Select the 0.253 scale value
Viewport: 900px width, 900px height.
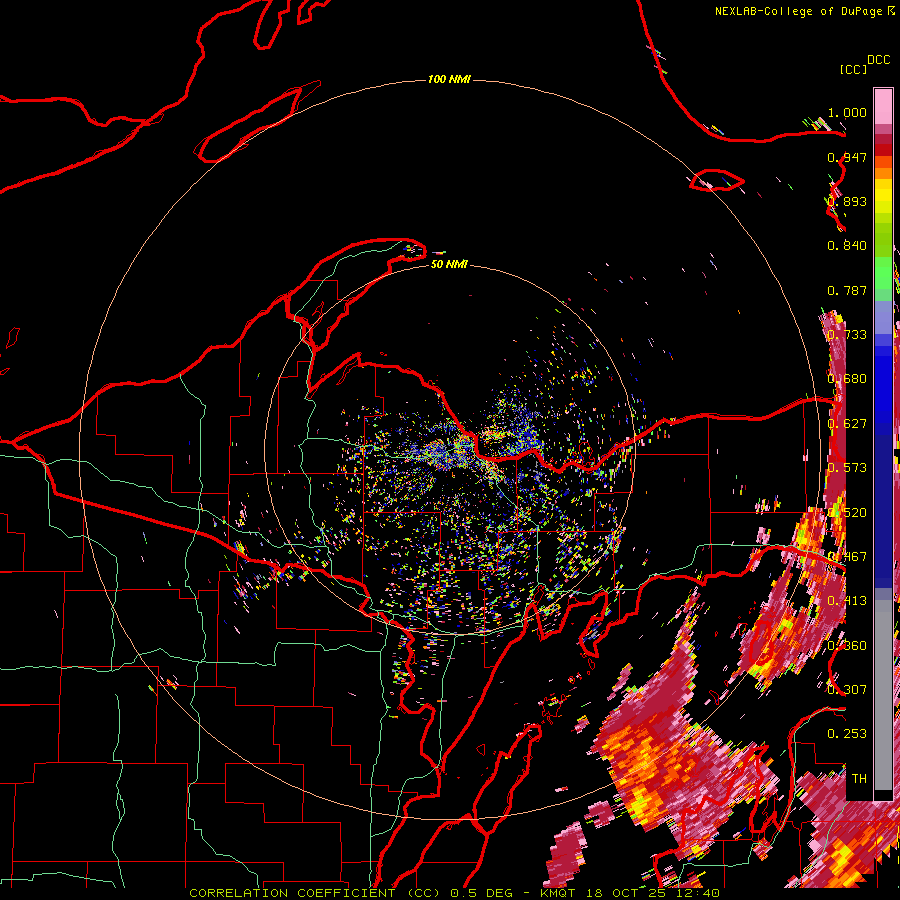coord(847,734)
